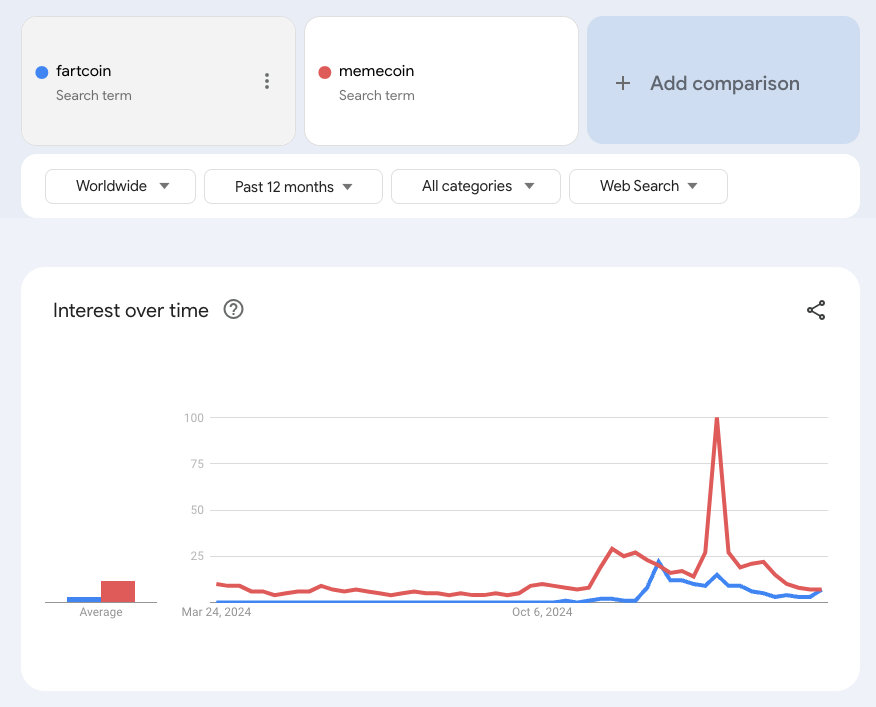Open the Past 12 months time dropdown
This screenshot has width=876, height=707.
click(293, 187)
